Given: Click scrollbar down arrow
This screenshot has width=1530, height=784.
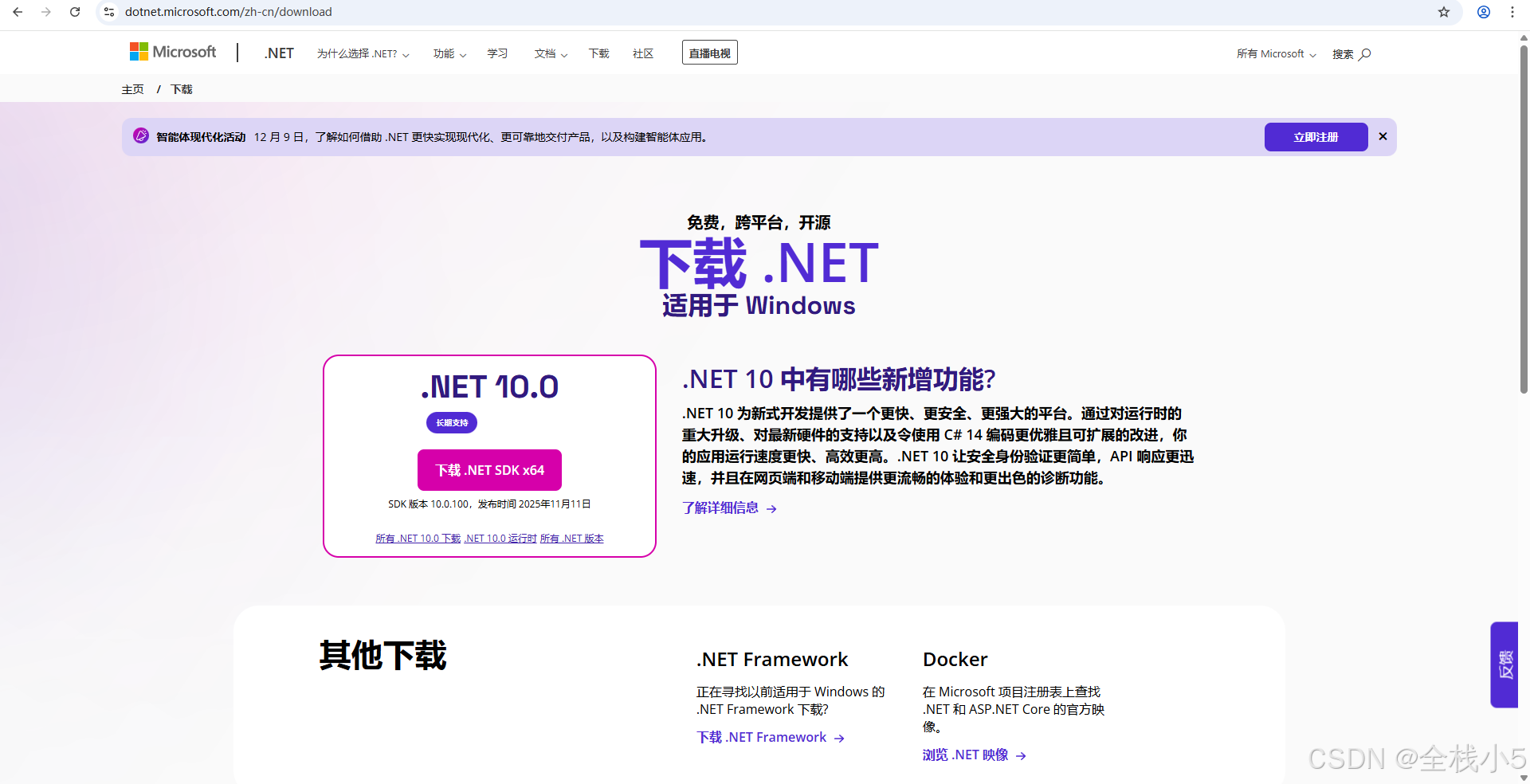Looking at the screenshot, I should [1524, 778].
